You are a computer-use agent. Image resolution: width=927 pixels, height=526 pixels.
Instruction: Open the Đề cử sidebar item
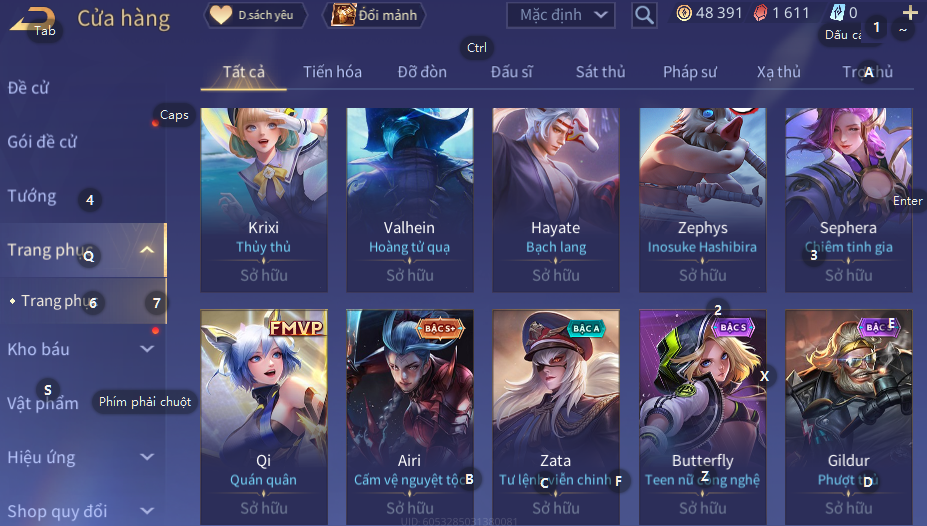(x=28, y=88)
